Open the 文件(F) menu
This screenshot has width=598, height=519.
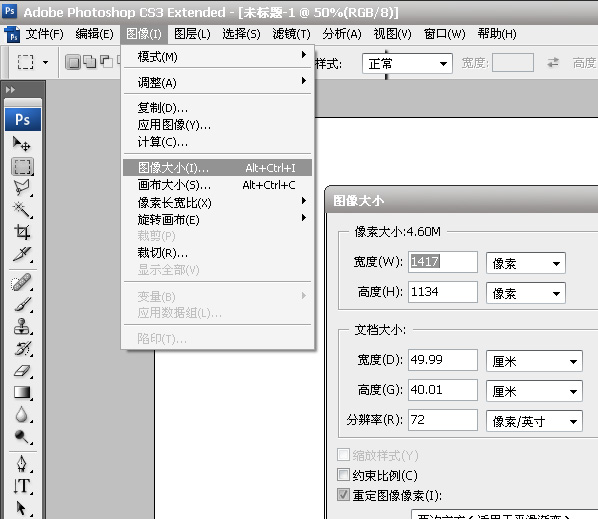[x=45, y=34]
